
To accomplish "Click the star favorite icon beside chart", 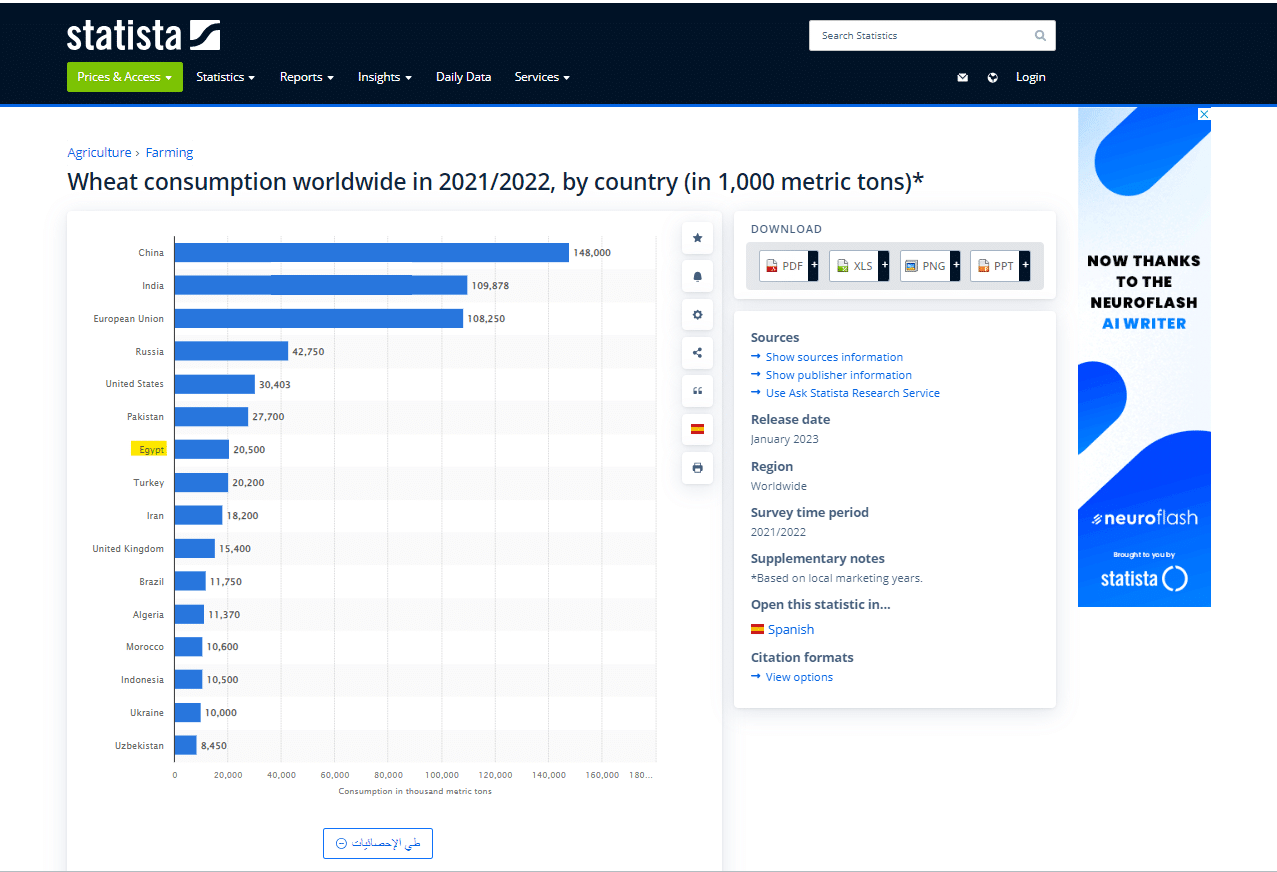I will pos(697,238).
